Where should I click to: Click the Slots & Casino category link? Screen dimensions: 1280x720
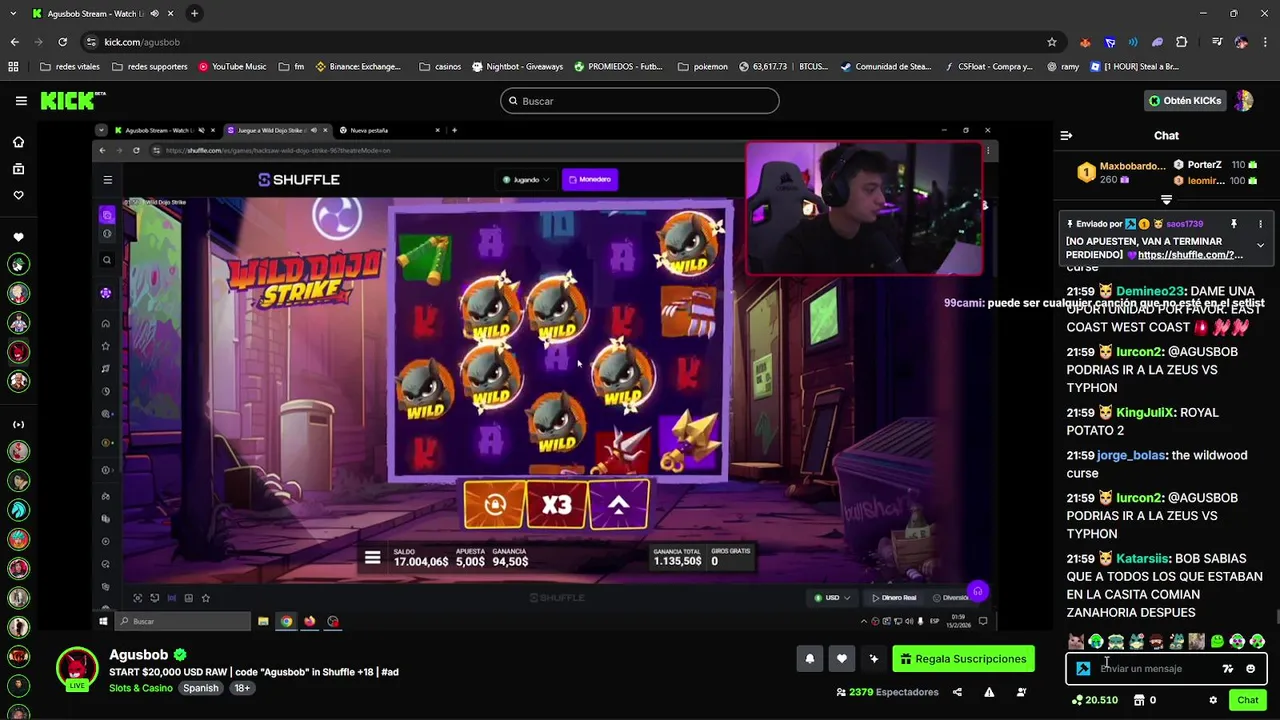(x=141, y=688)
